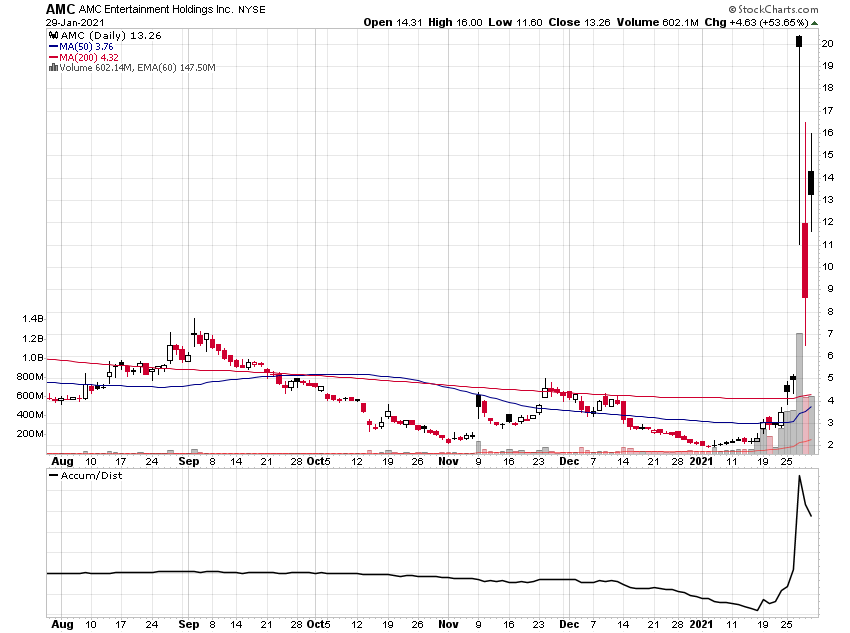Click the green up-arrow beside the Chg value
Screen dimensions: 850x633
click(x=814, y=23)
